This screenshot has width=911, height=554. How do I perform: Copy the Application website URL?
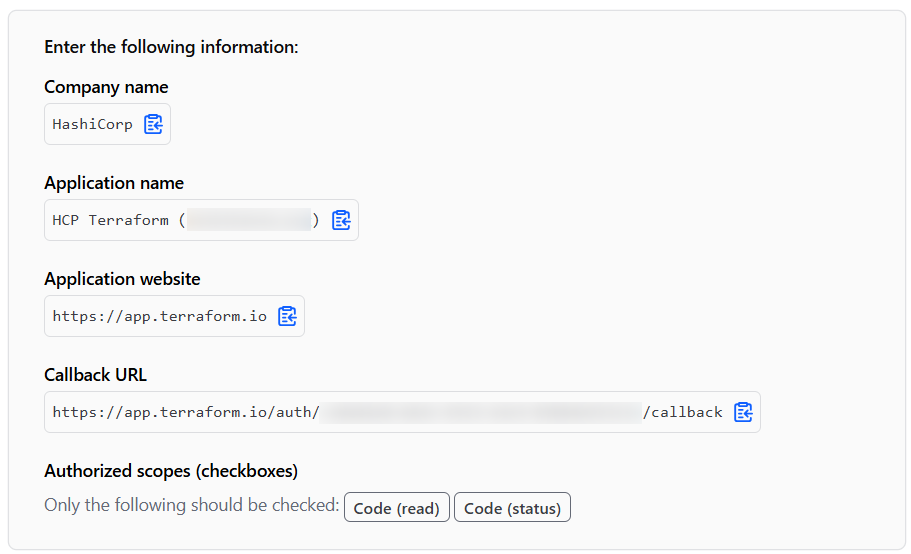coord(287,316)
